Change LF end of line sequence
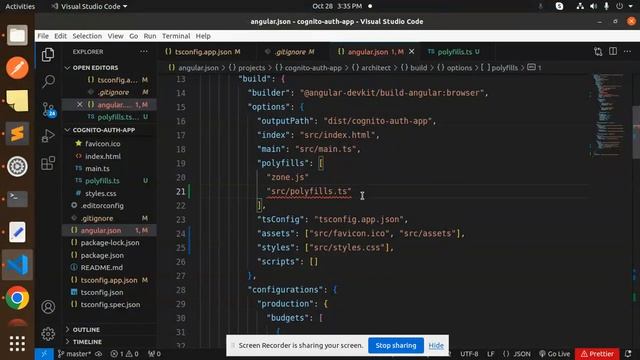The image size is (640, 360). (490, 354)
